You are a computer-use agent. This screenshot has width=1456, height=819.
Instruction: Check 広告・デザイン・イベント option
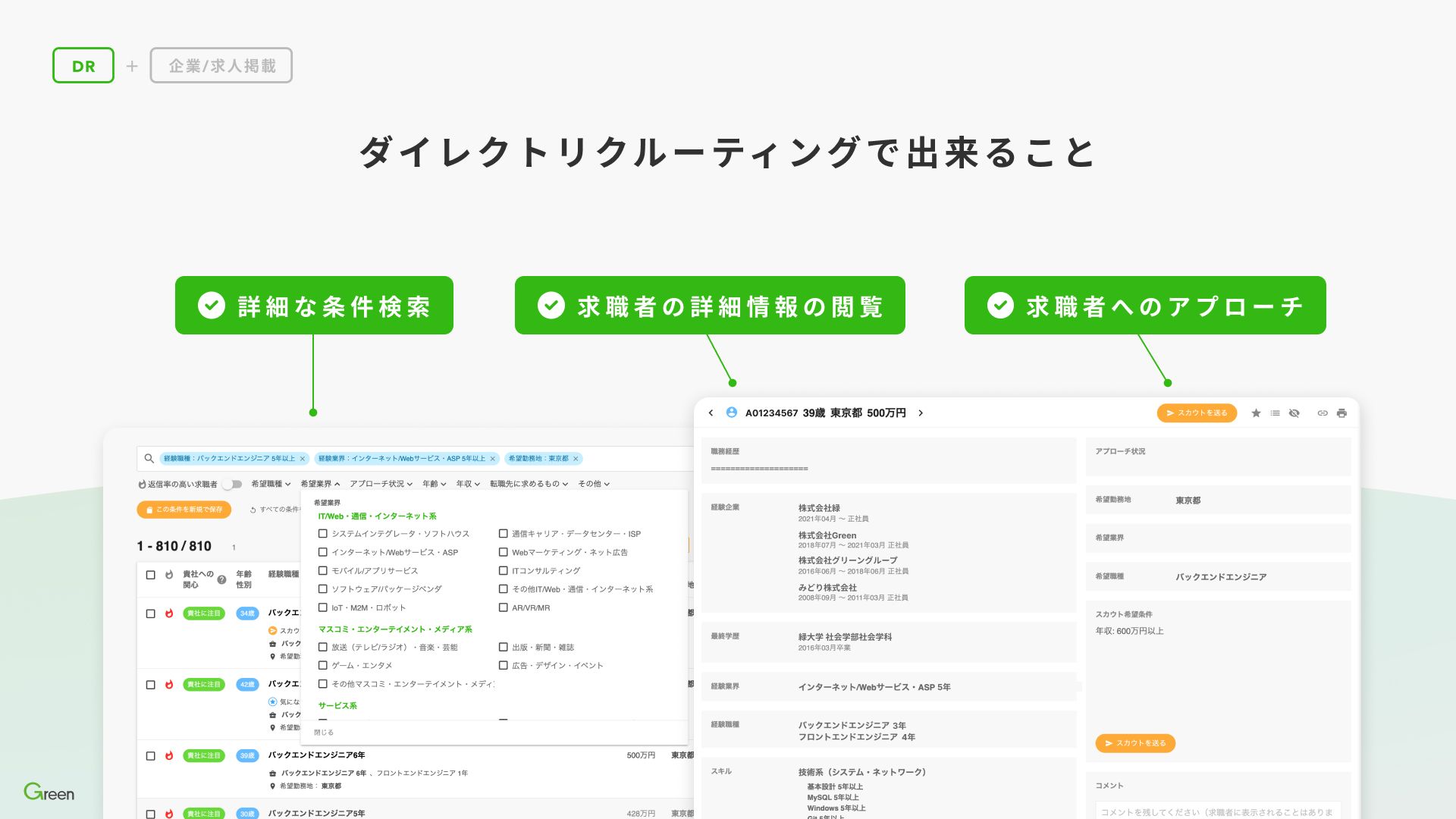(x=503, y=666)
